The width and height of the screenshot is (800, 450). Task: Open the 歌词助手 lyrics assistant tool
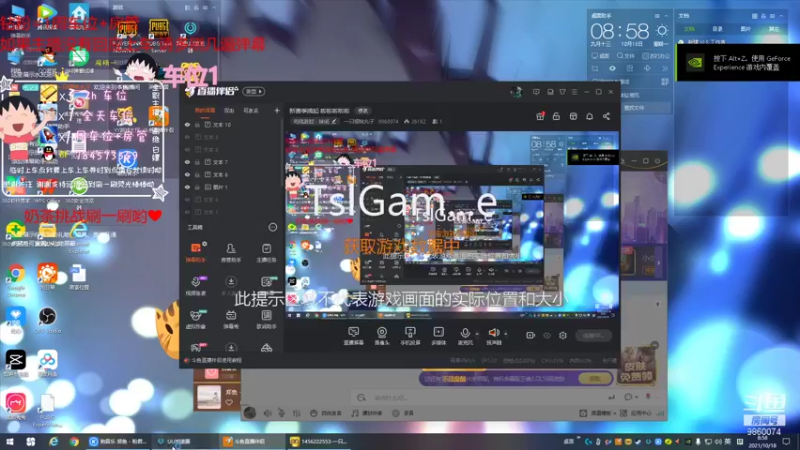tap(266, 319)
